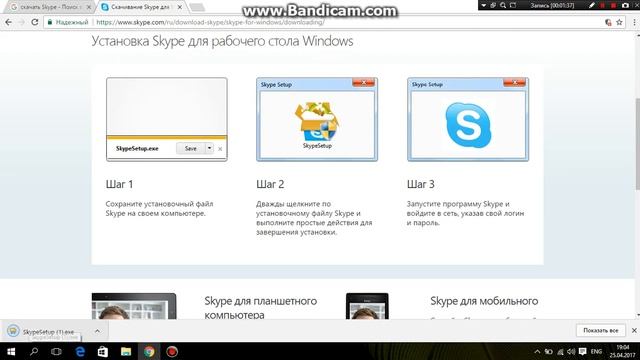Open the Windows Start menu
The image size is (640, 360).
(x=11, y=351)
